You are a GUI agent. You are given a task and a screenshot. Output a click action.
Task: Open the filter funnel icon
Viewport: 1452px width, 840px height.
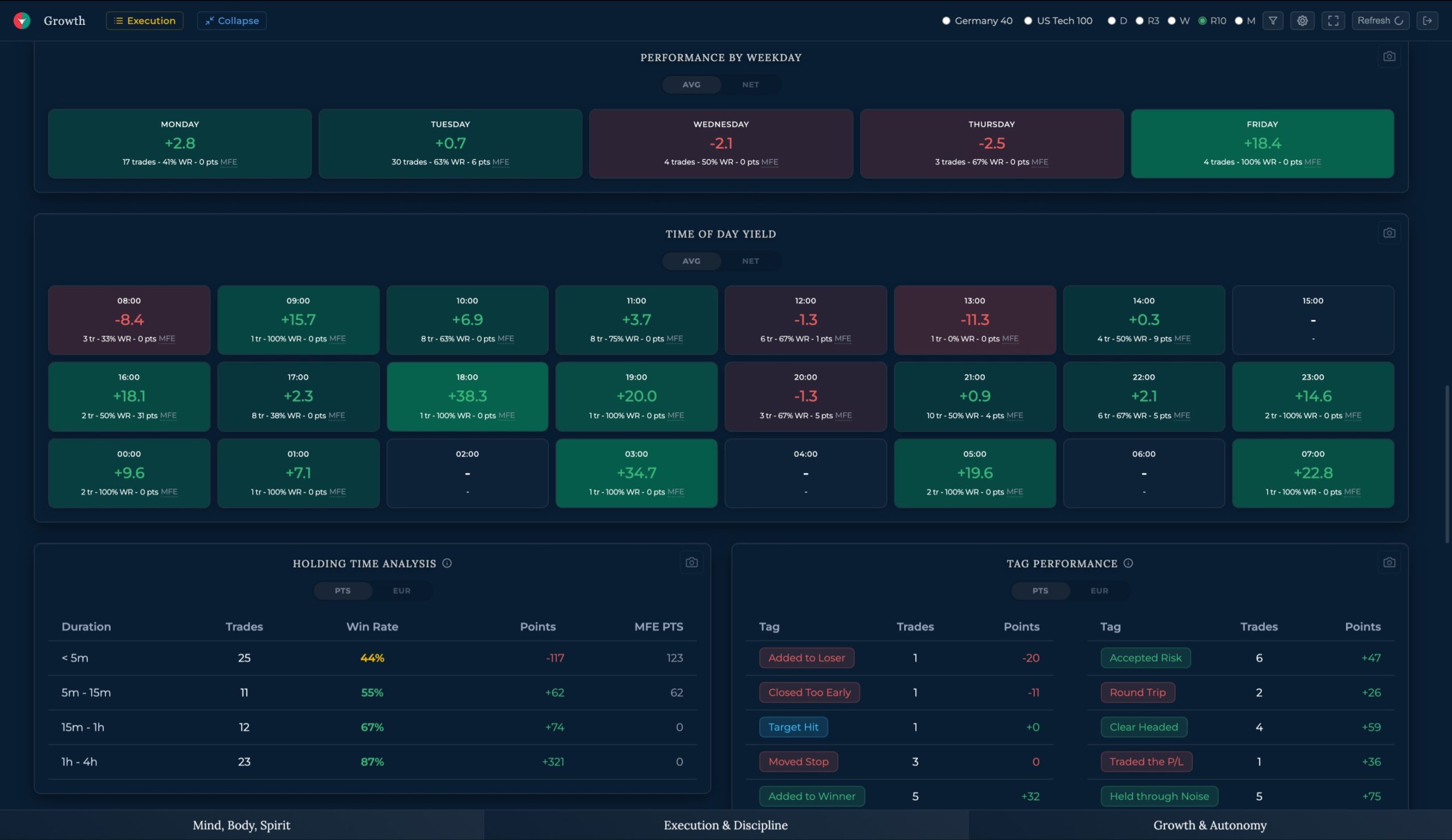pos(1272,21)
